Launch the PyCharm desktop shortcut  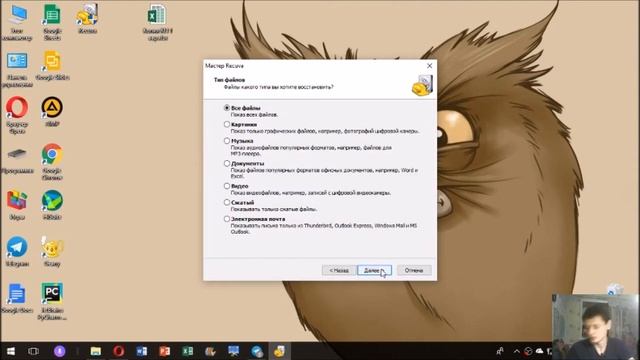pyautogui.click(x=52, y=301)
